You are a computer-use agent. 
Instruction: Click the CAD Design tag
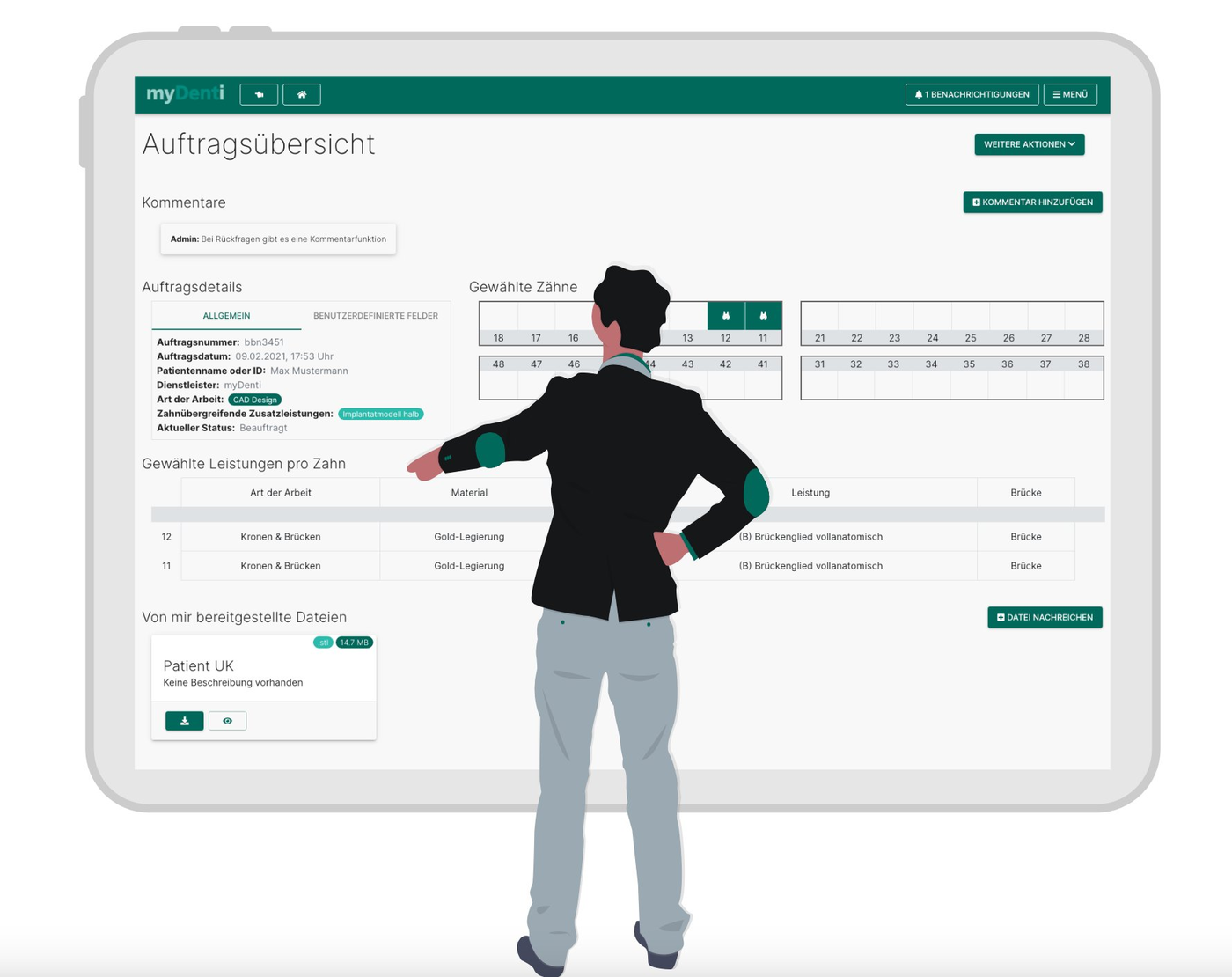click(255, 400)
